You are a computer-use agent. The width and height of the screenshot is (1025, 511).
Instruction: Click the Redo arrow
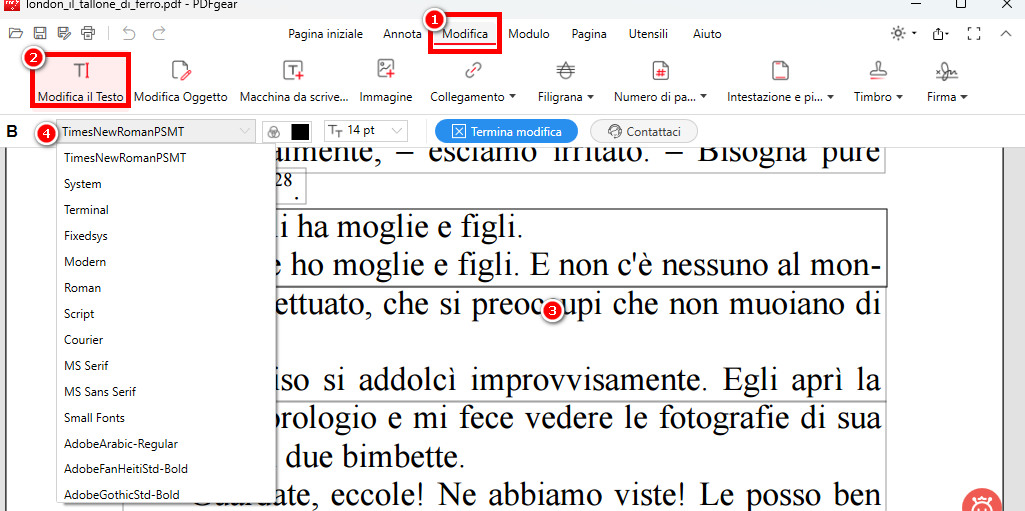pos(159,33)
